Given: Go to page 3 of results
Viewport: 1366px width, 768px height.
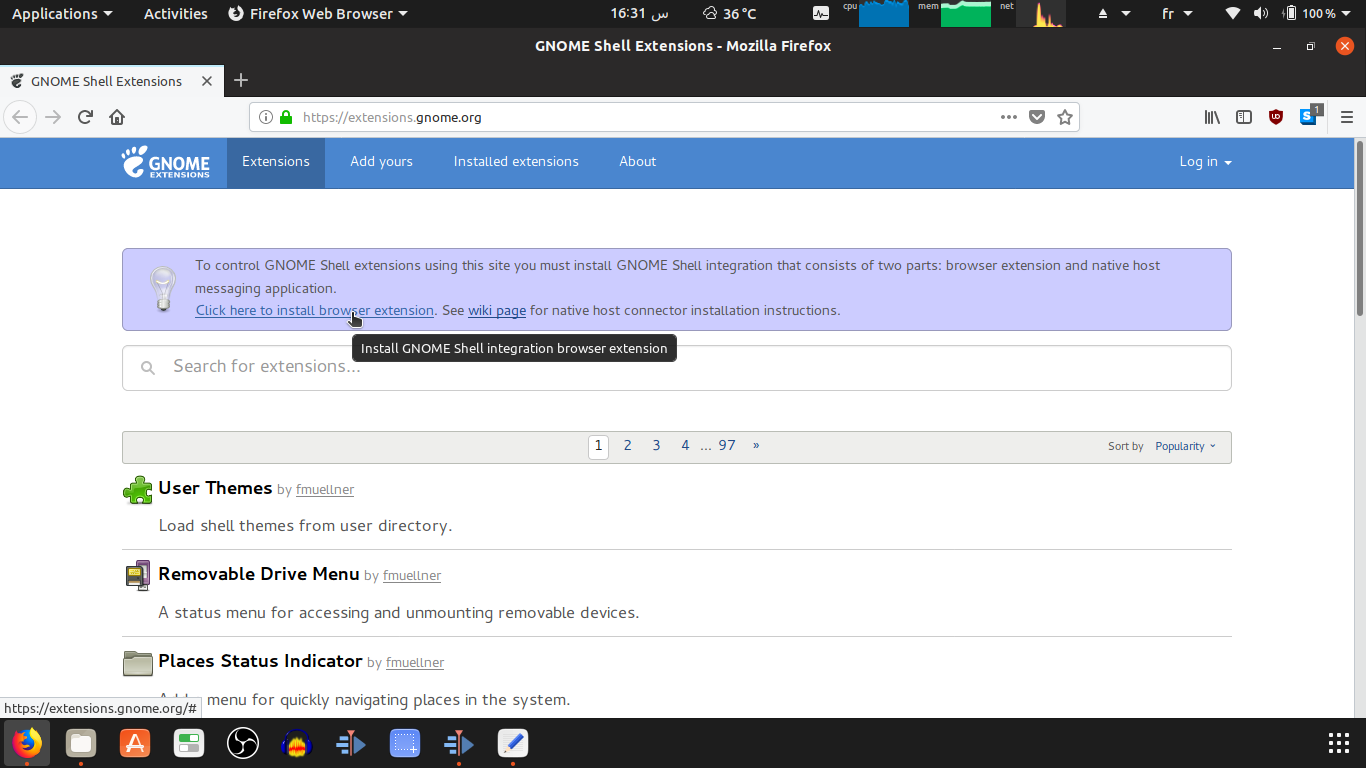Looking at the screenshot, I should 656,446.
